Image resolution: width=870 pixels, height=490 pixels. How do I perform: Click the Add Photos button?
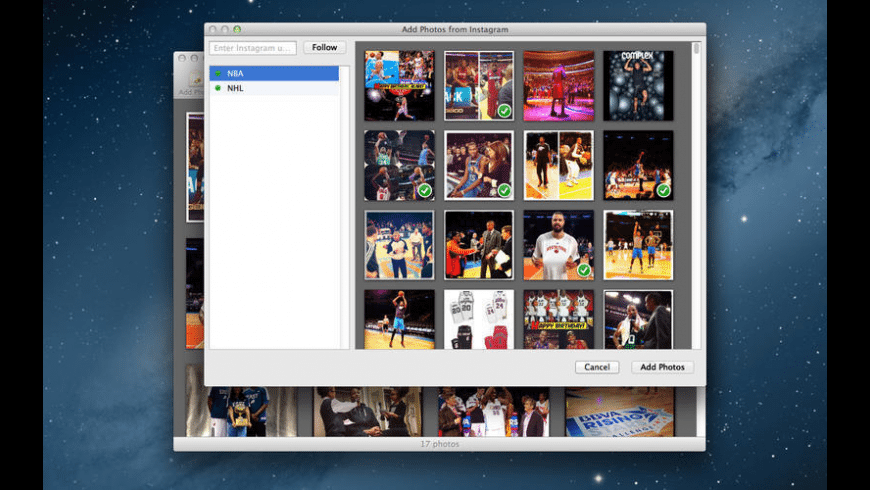click(662, 367)
